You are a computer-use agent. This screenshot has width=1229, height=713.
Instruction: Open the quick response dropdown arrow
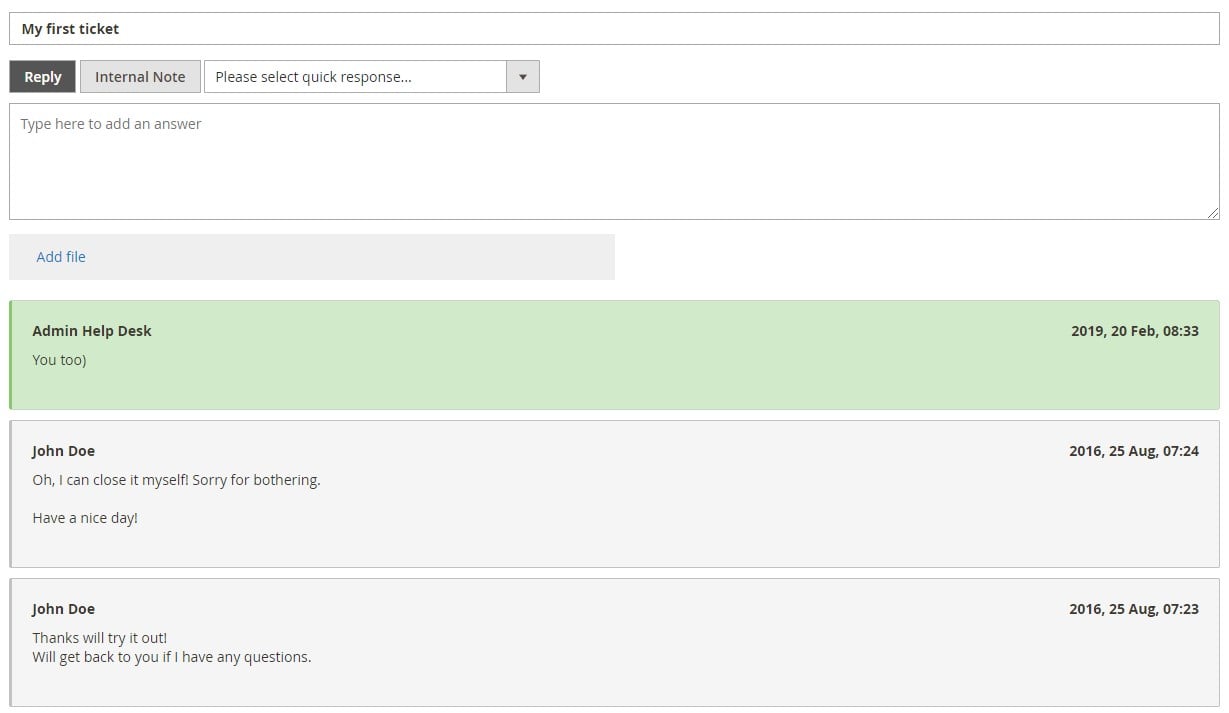522,77
